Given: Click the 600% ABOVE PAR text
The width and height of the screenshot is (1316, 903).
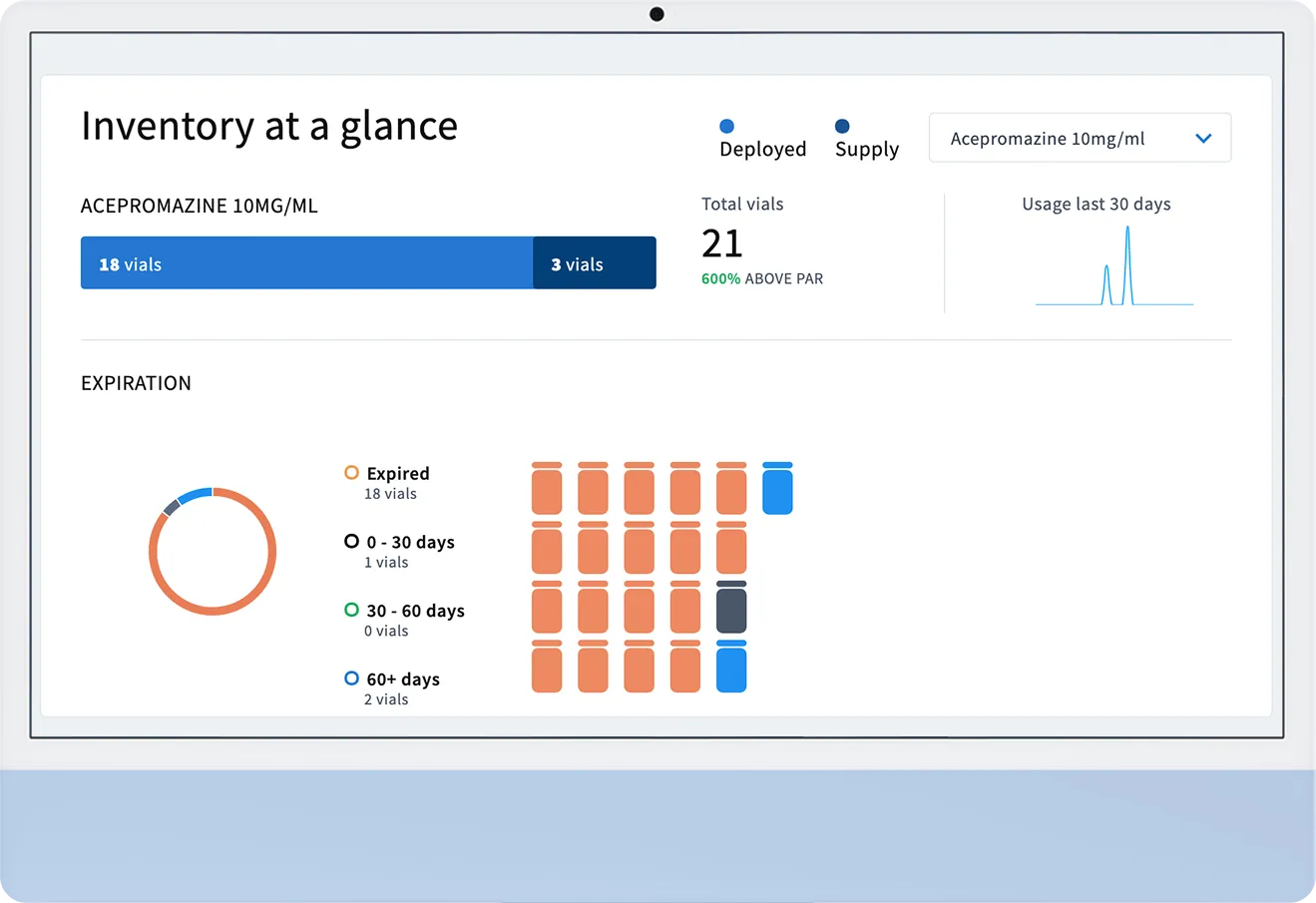Looking at the screenshot, I should [762, 279].
